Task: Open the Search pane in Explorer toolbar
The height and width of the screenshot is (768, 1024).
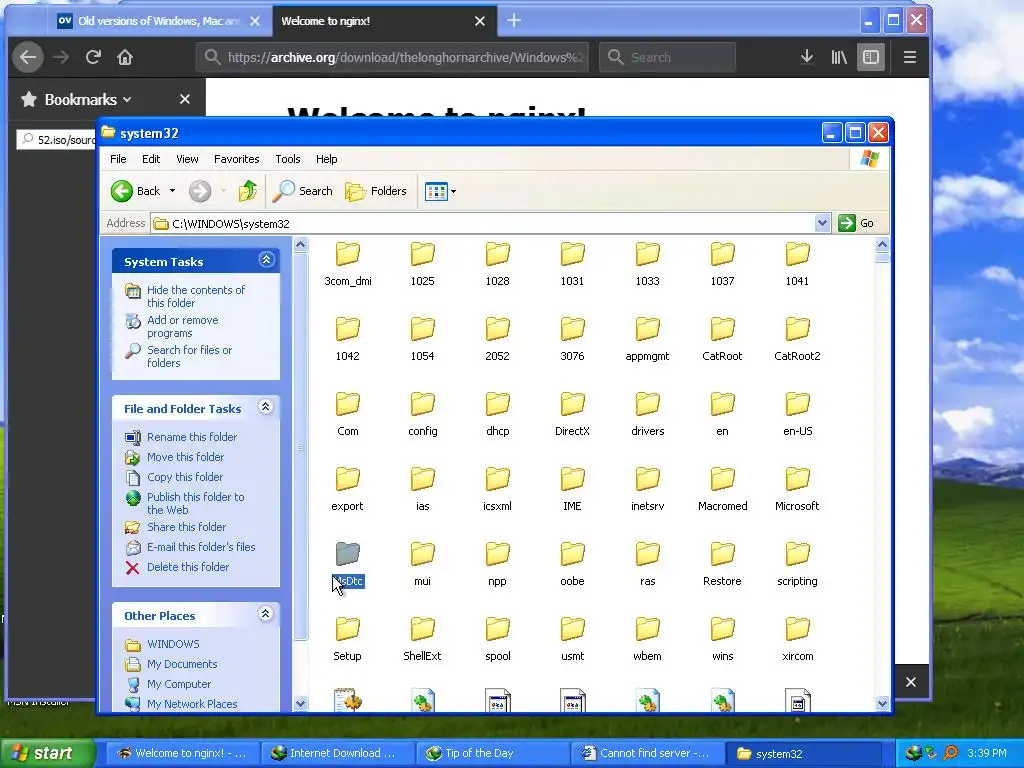Action: (x=302, y=191)
